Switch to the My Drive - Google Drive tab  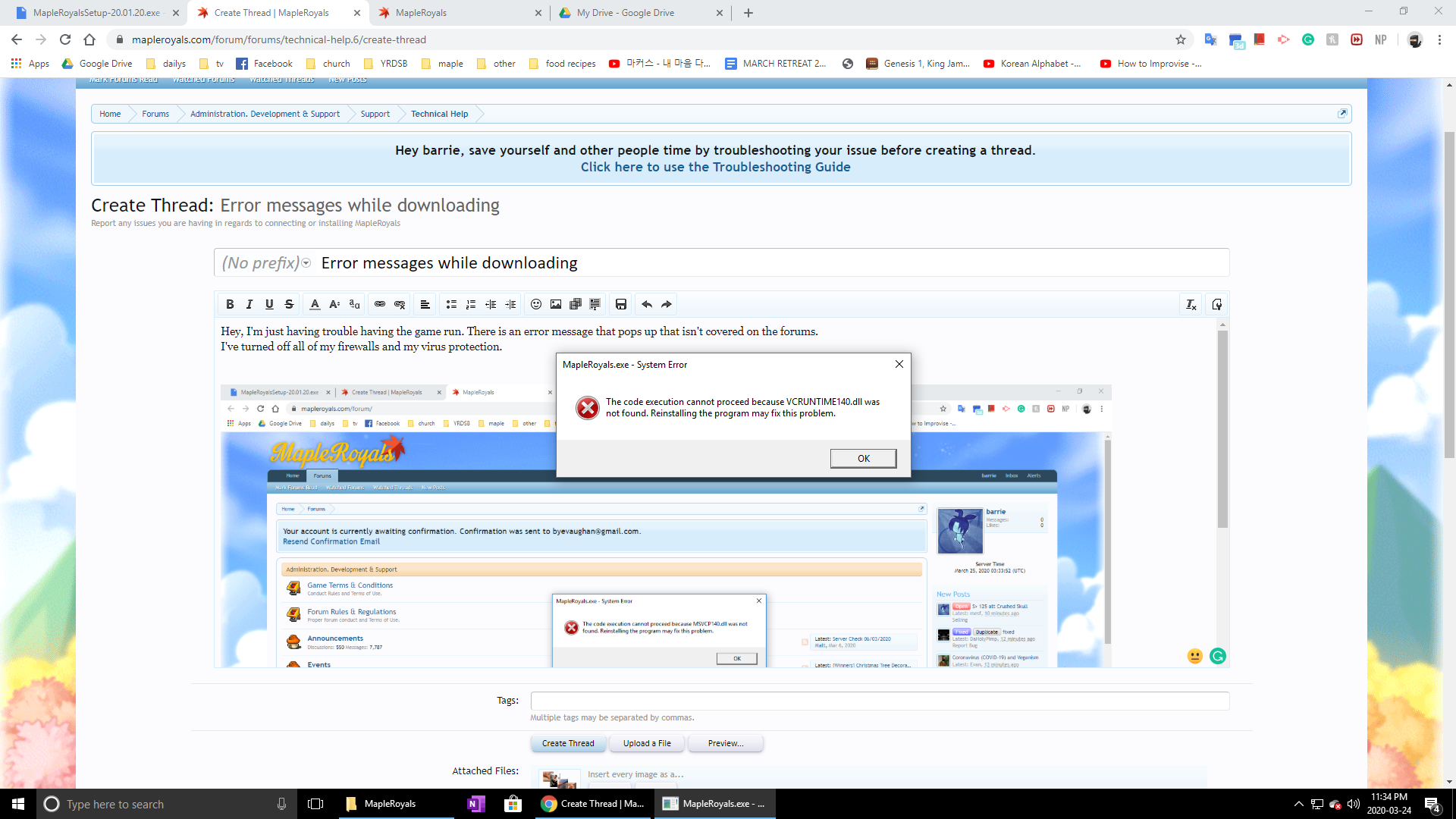click(641, 13)
